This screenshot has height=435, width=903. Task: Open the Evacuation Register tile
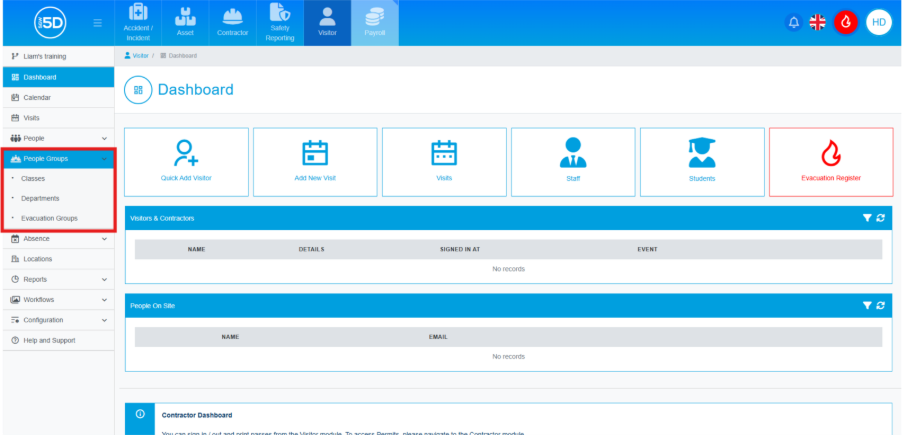click(x=830, y=161)
